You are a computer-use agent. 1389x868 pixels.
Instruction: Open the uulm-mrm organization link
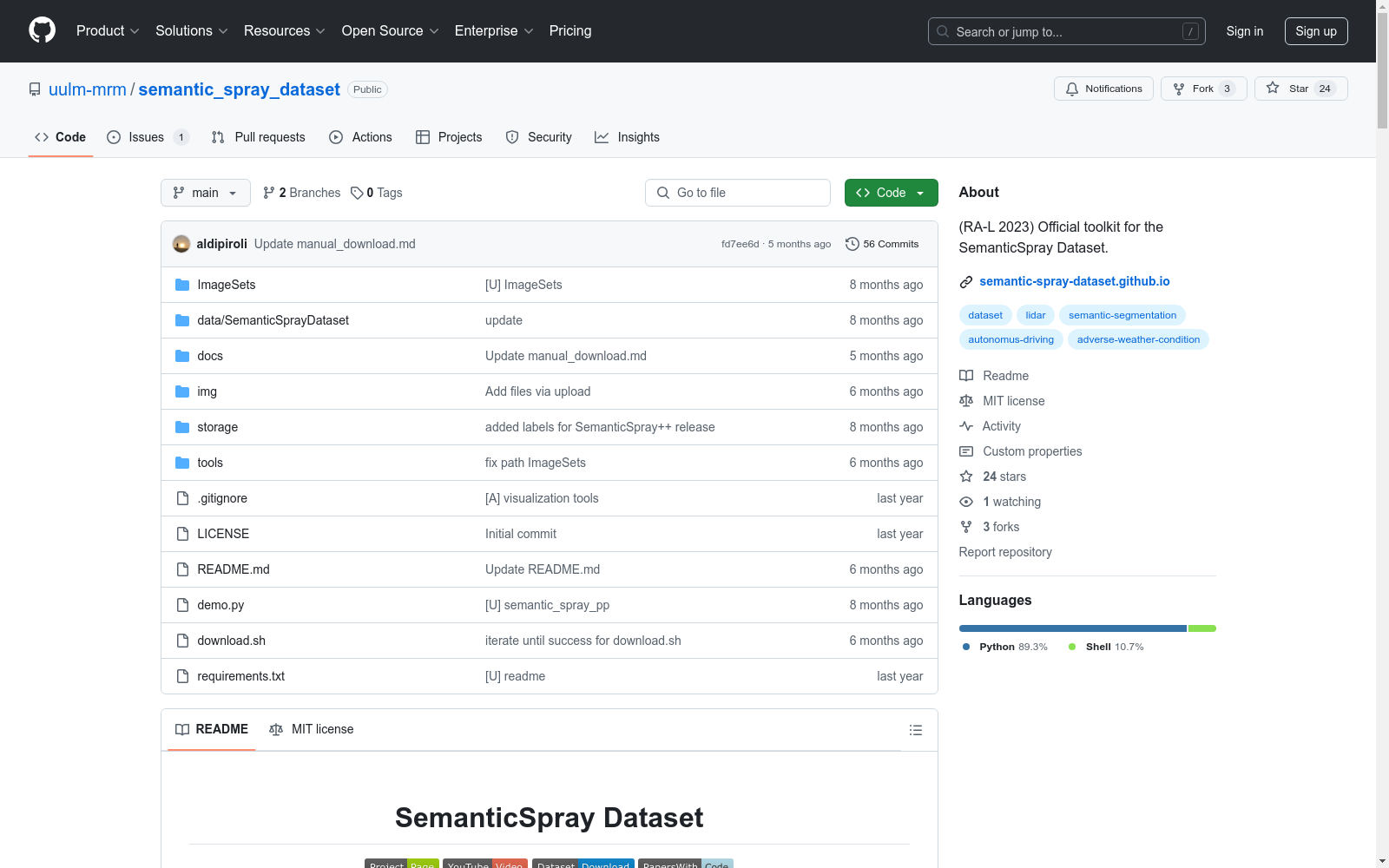[x=88, y=89]
